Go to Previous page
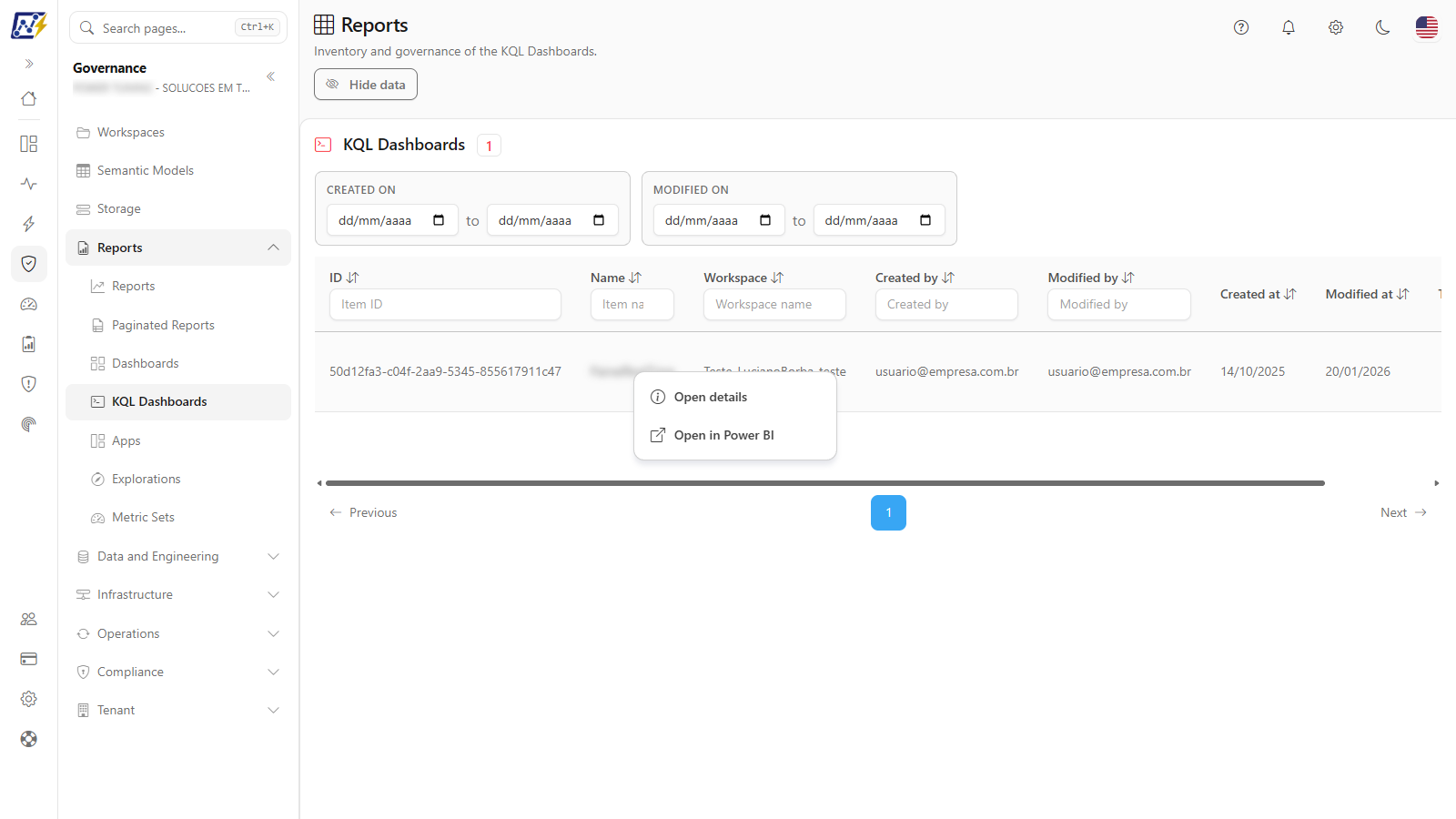This screenshot has width=1456, height=819. tap(363, 512)
